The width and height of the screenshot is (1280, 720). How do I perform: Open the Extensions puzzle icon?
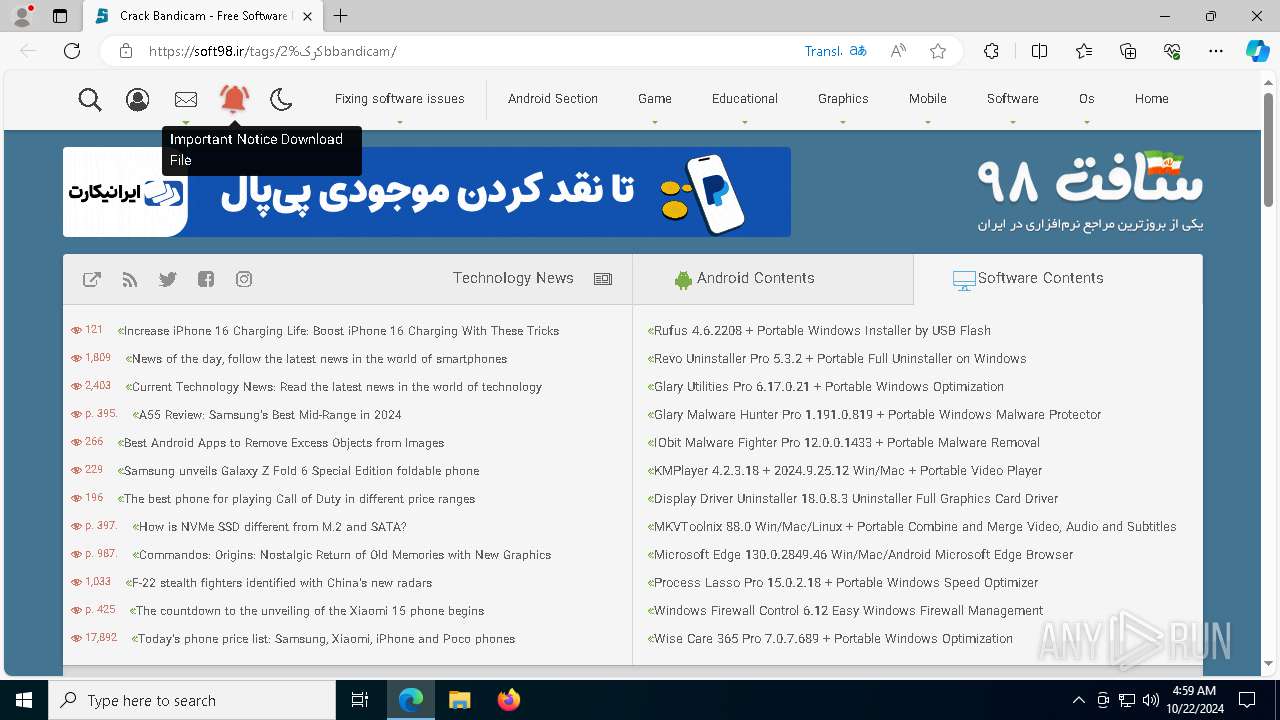click(x=991, y=51)
